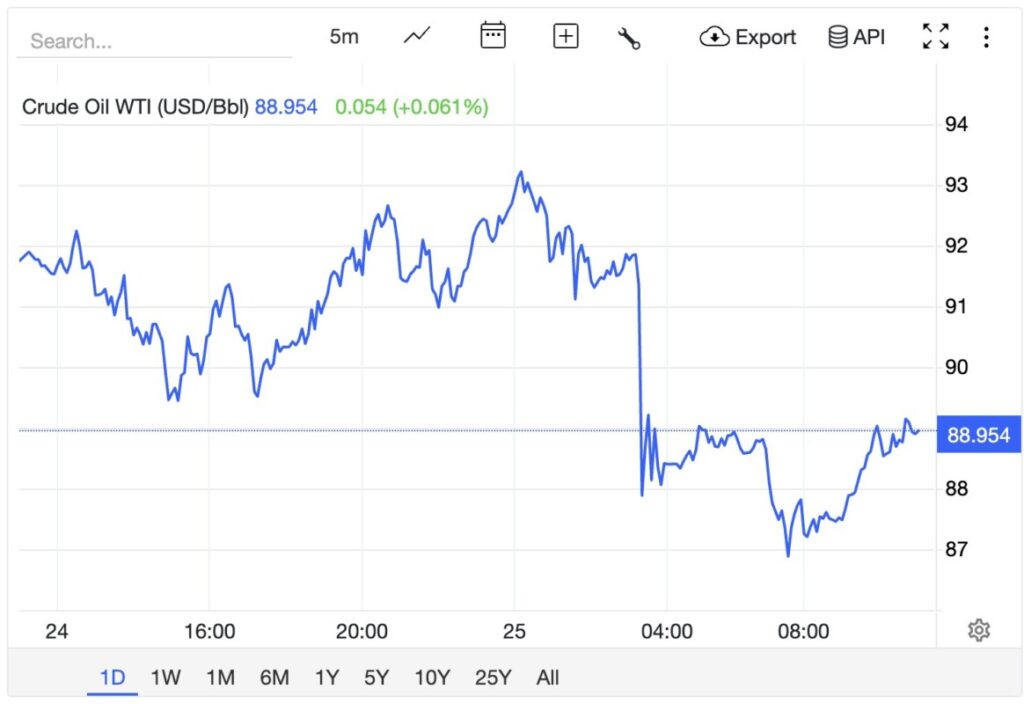Toggle the 1D active range off
Viewport: 1024px width, 704px height.
coord(112,677)
